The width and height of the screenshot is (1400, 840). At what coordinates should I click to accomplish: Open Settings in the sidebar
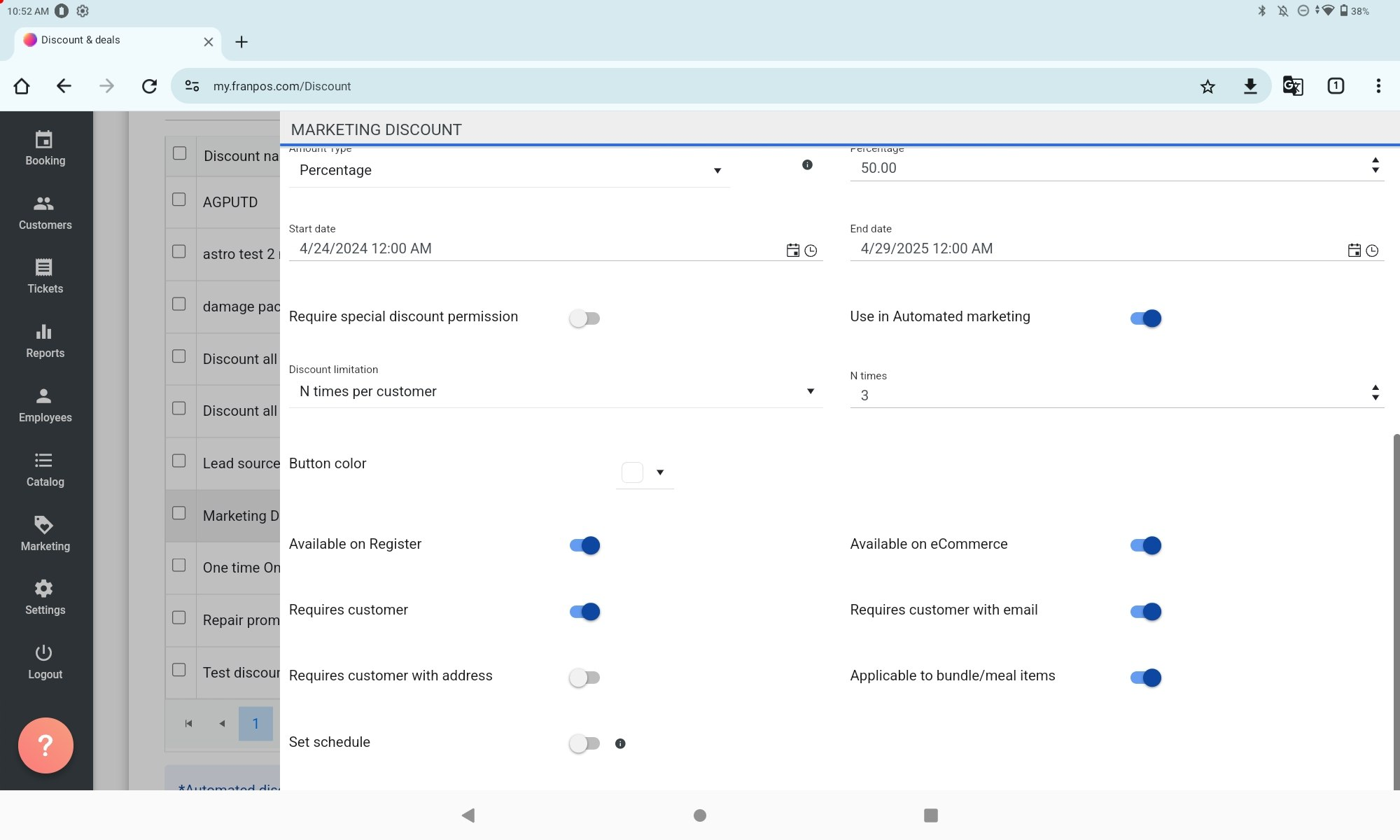(45, 598)
